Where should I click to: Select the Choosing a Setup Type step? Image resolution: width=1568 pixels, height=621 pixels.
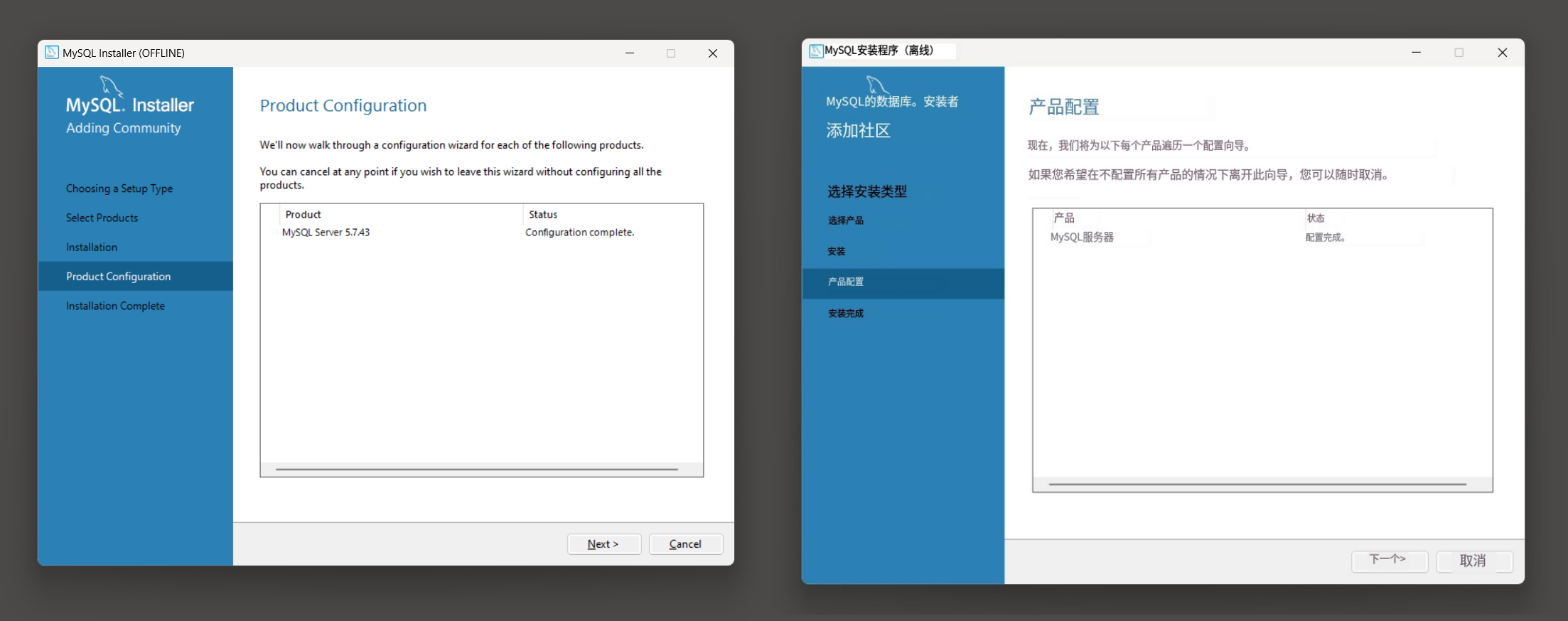pyautogui.click(x=119, y=189)
